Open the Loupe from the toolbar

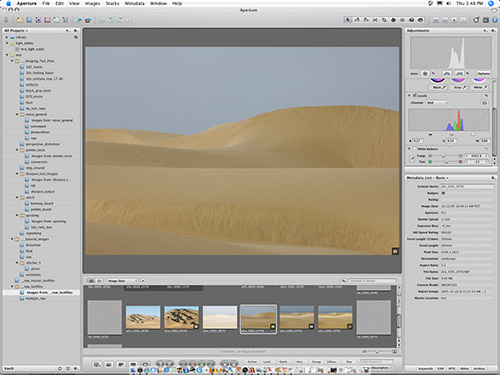coord(476,20)
